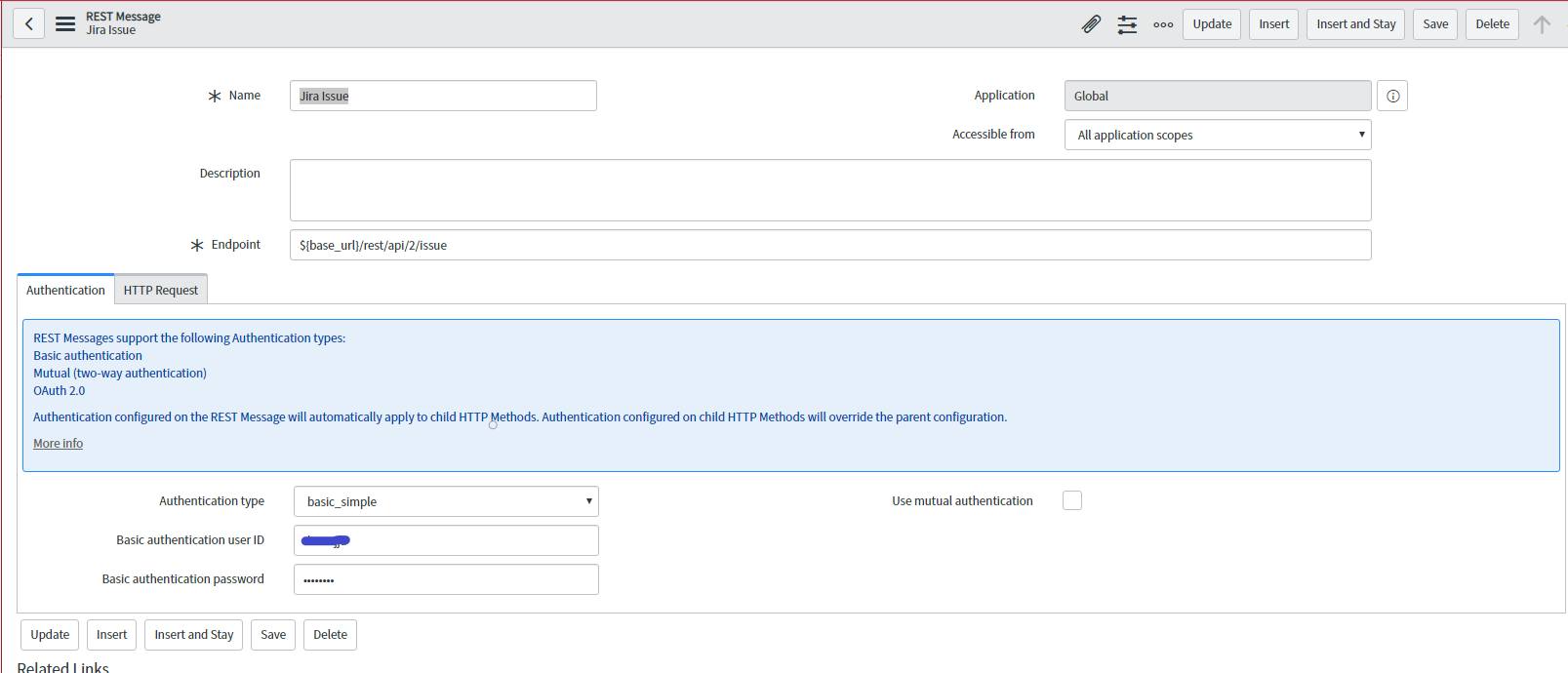The image size is (1568, 673).
Task: Switch to the HTTP Request tab
Action: [x=161, y=290]
